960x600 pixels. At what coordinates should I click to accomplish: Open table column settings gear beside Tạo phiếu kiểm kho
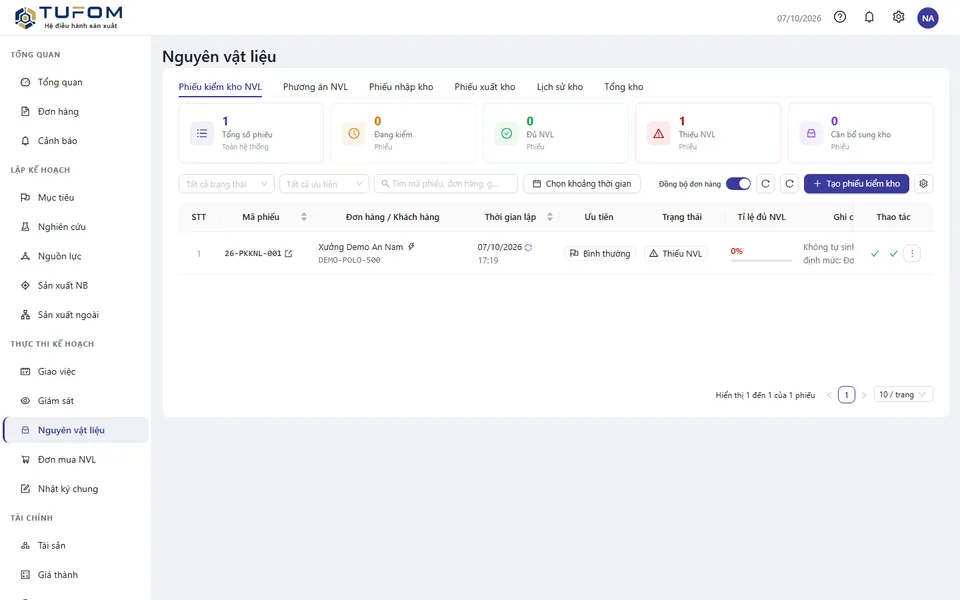coord(923,184)
